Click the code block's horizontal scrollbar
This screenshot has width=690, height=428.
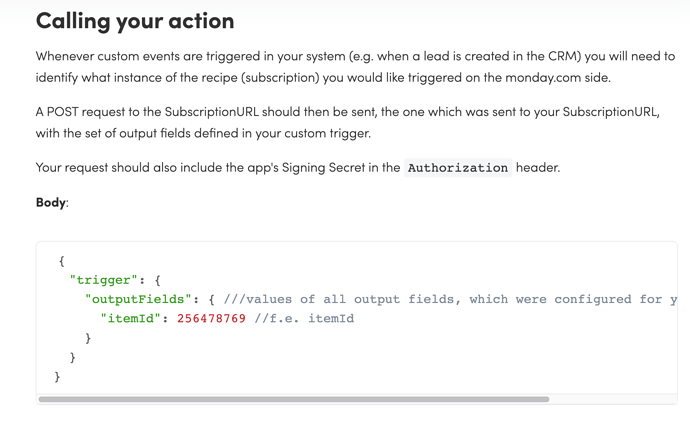[x=293, y=399]
